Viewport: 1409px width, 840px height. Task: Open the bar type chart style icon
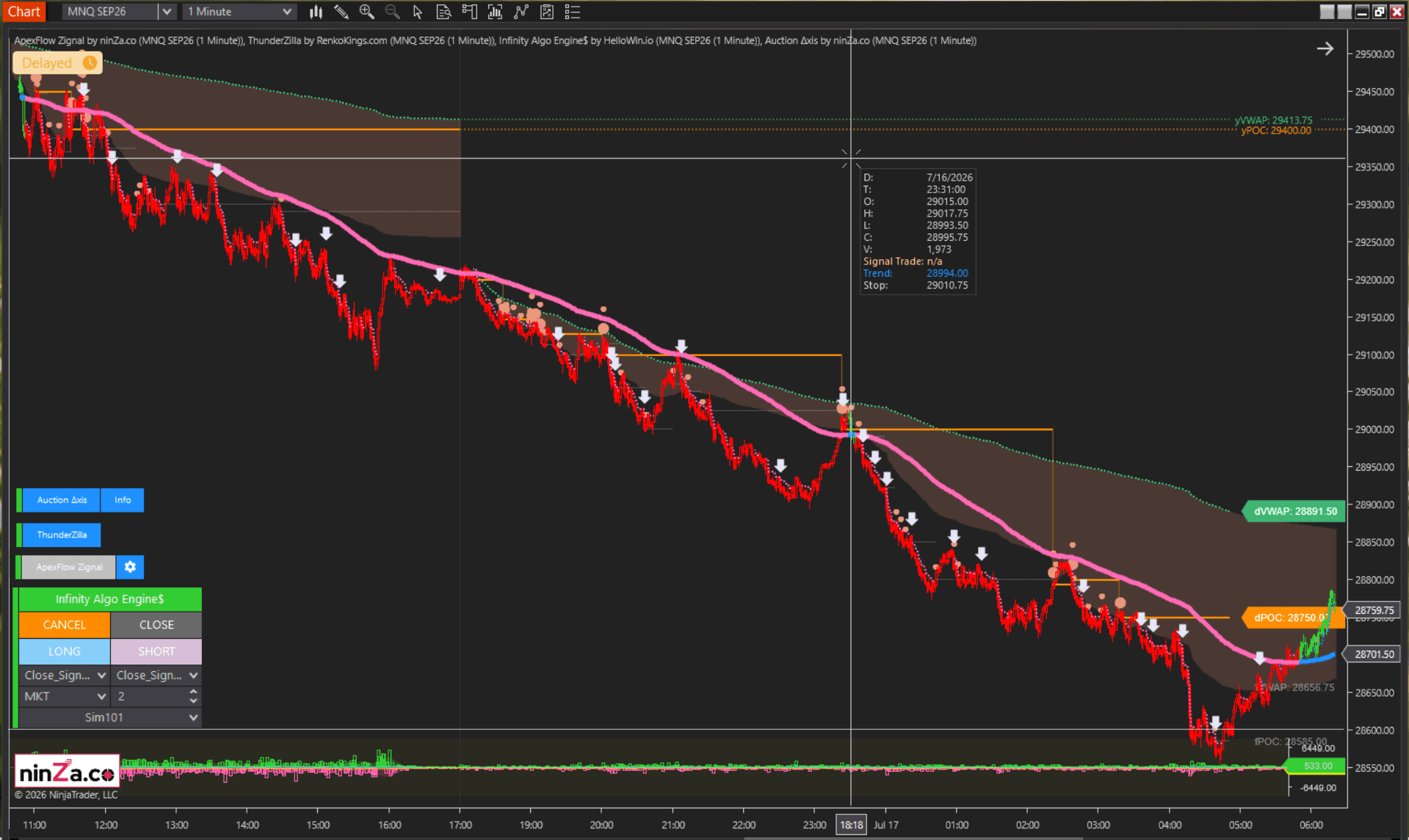pyautogui.click(x=316, y=12)
